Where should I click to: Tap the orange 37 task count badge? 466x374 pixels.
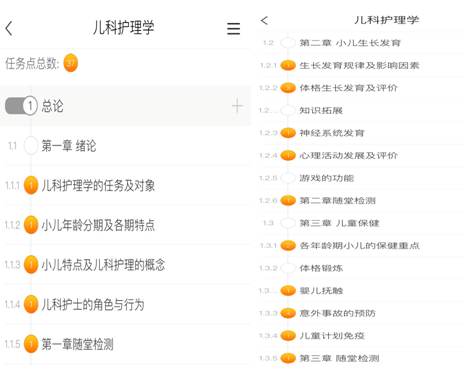click(x=71, y=63)
